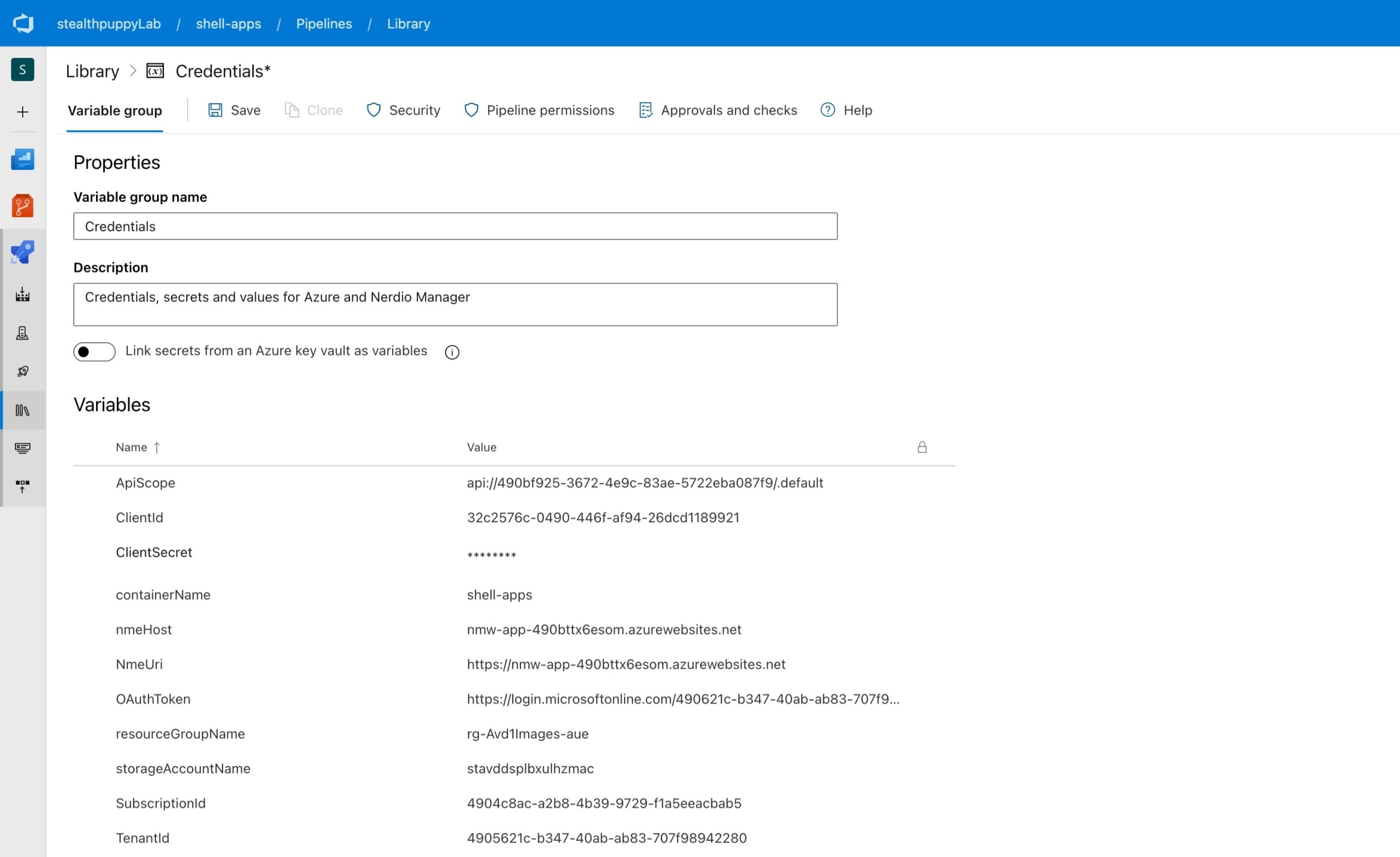The height and width of the screenshot is (857, 1400).
Task: Open Security settings
Action: point(415,110)
